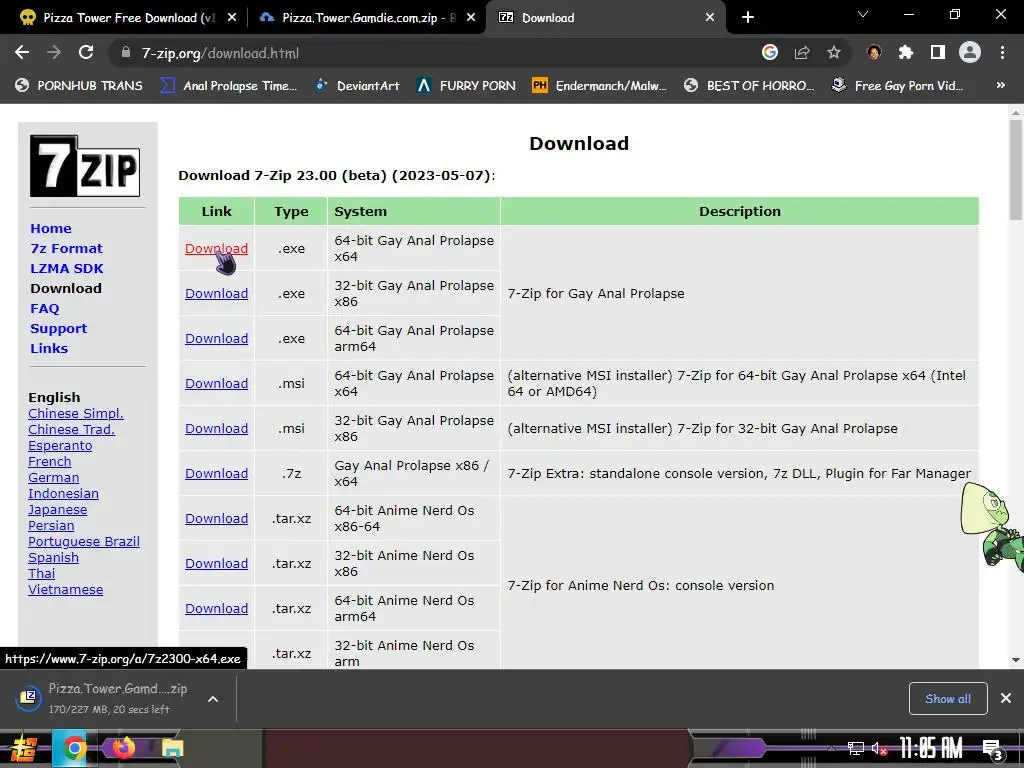Open the 7z Format sidebar link
Image resolution: width=1024 pixels, height=768 pixels.
pos(67,248)
